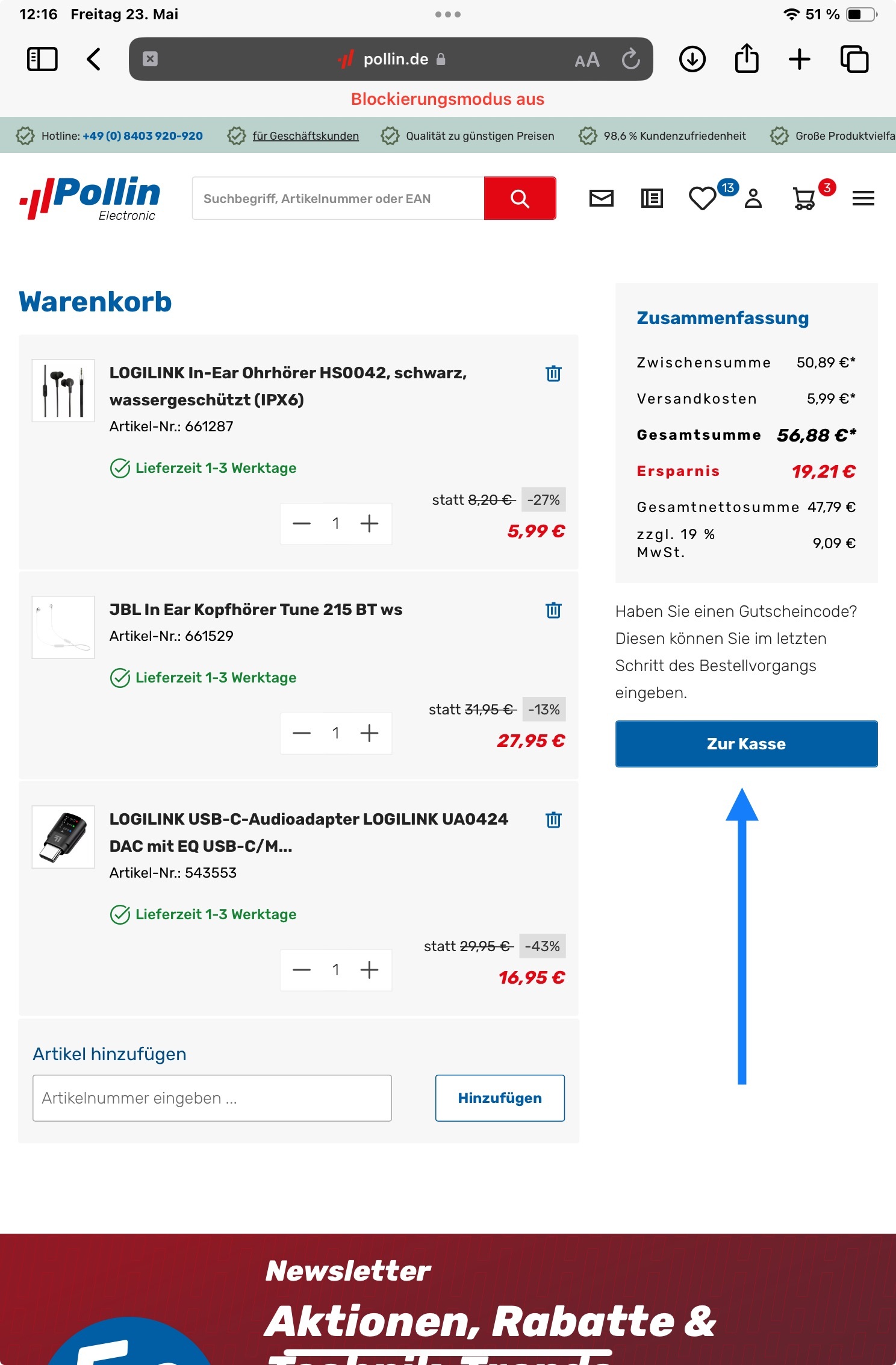This screenshot has width=896, height=1365.
Task: Open the list icon next to the envelope
Action: [652, 198]
